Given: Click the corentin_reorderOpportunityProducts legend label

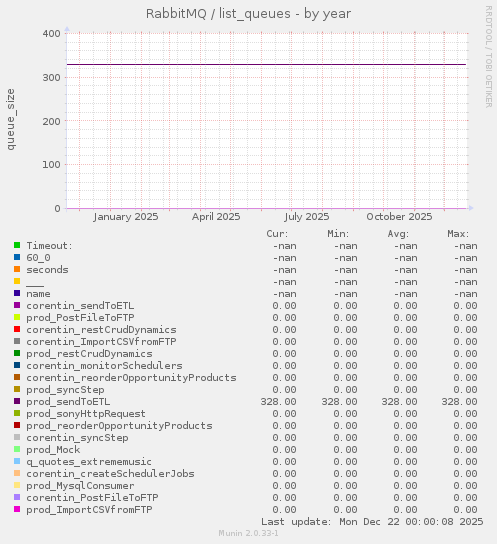Looking at the screenshot, I should [x=131, y=378].
